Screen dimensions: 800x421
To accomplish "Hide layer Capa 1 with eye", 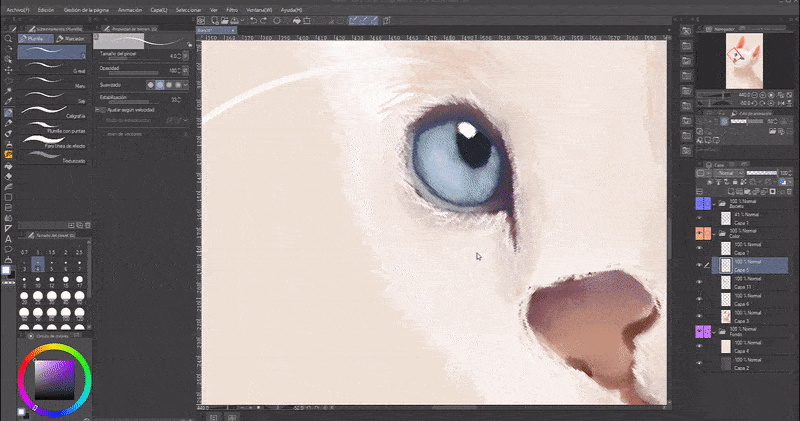I will pos(699,218).
